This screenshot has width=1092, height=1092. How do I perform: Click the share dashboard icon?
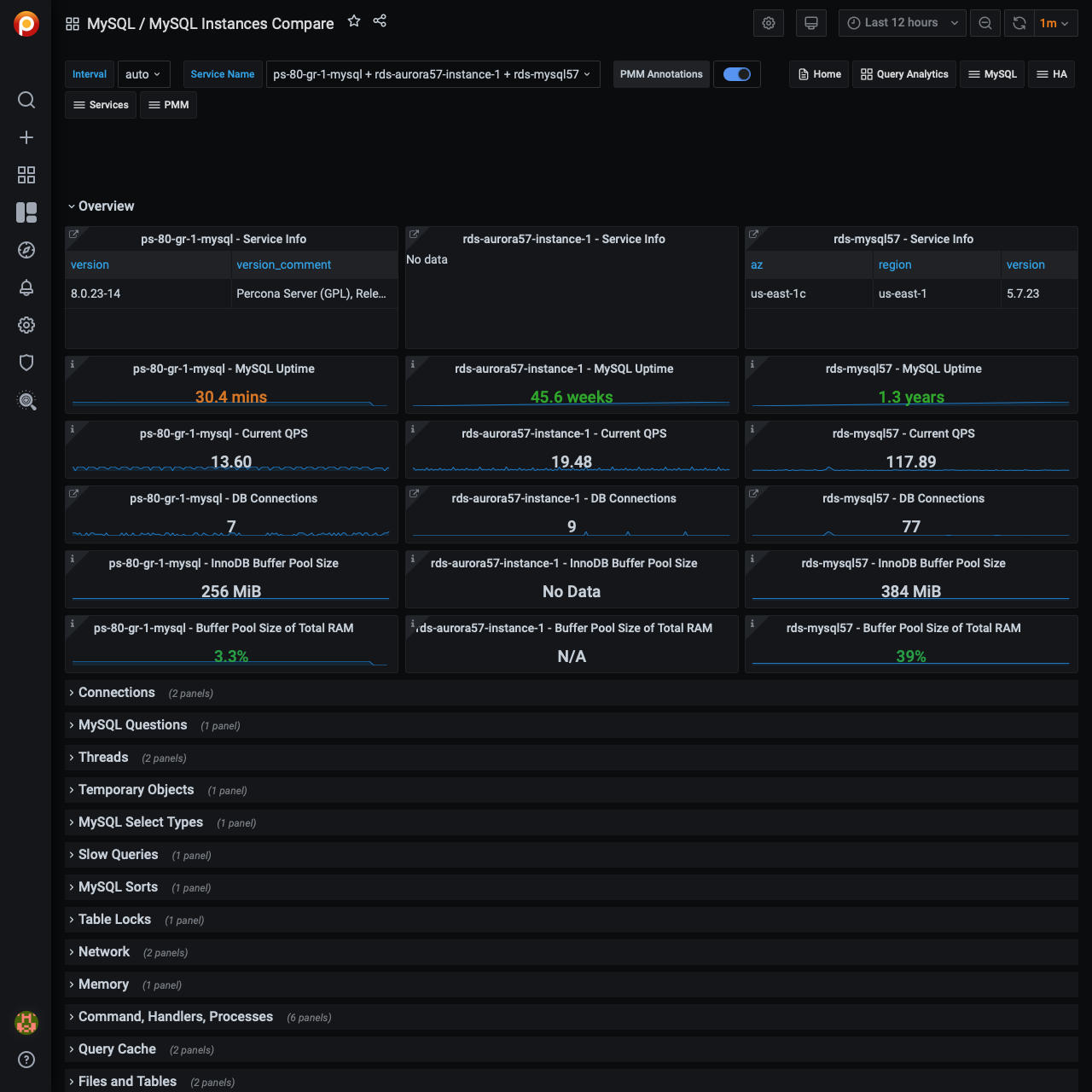[x=380, y=21]
